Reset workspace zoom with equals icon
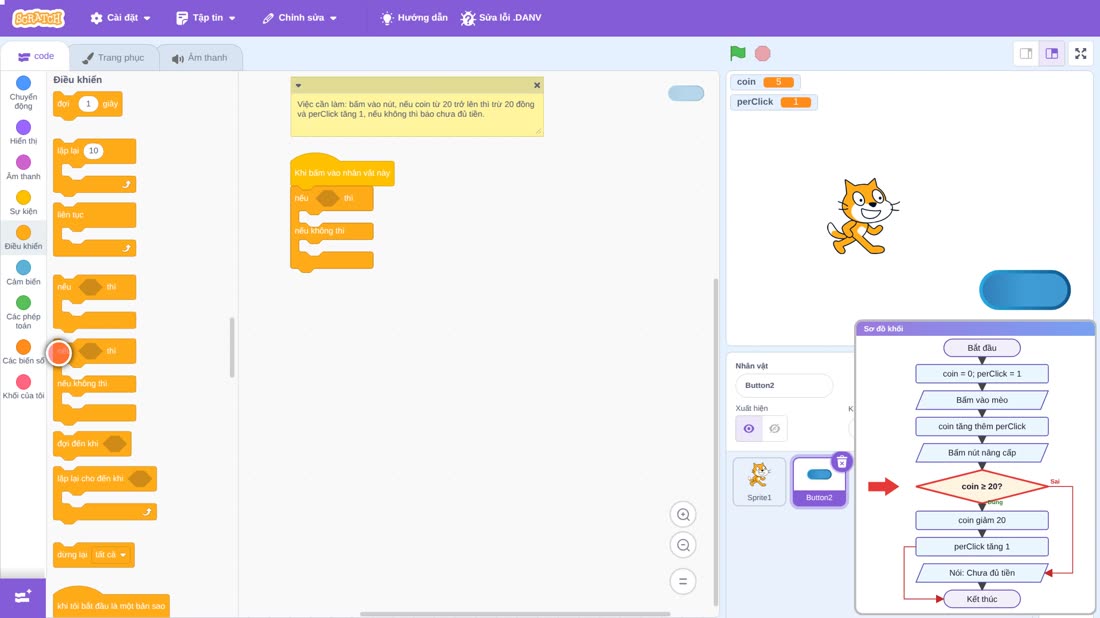Viewport: 1100px width, 618px height. tap(683, 581)
